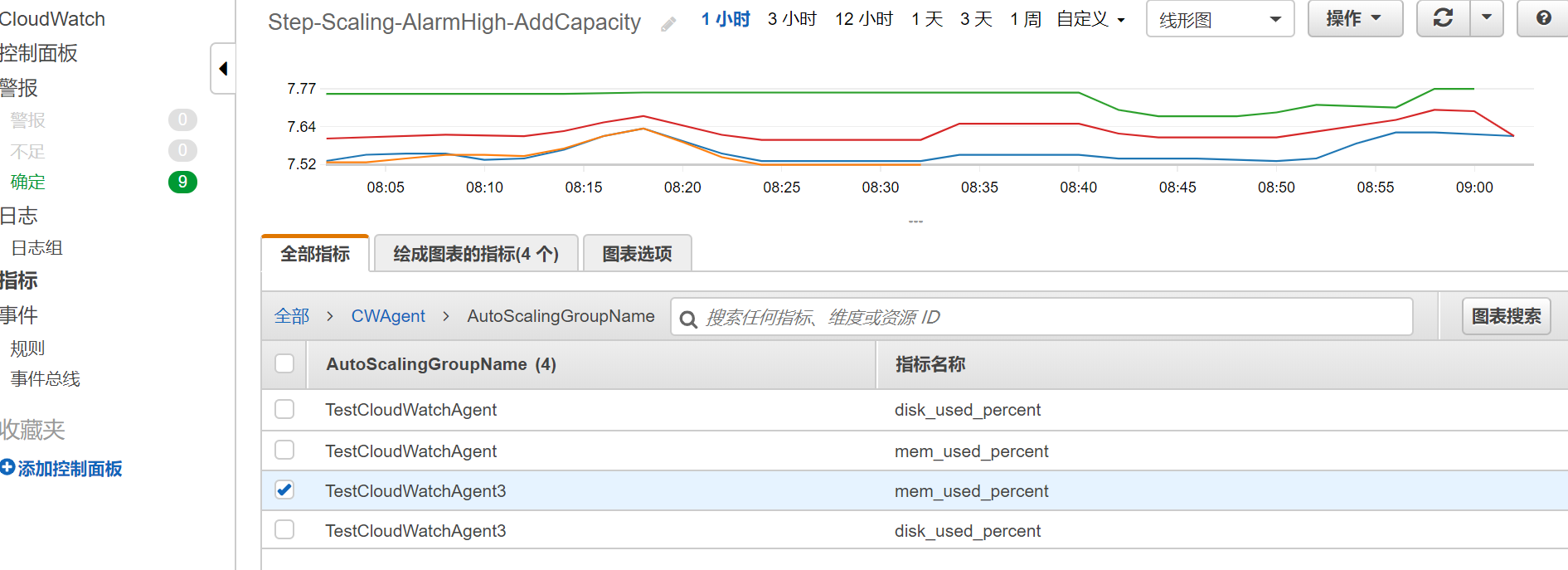The height and width of the screenshot is (570, 1568).
Task: Open 日志组 in the sidebar
Action: coord(37,247)
